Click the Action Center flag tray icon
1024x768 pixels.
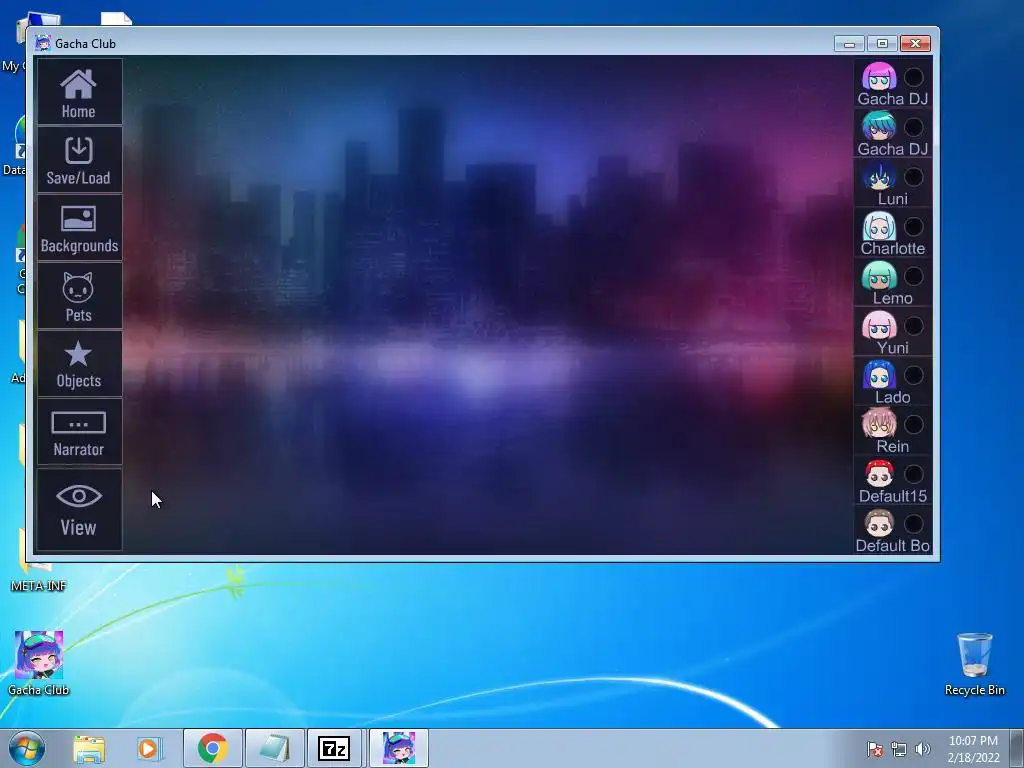875,749
